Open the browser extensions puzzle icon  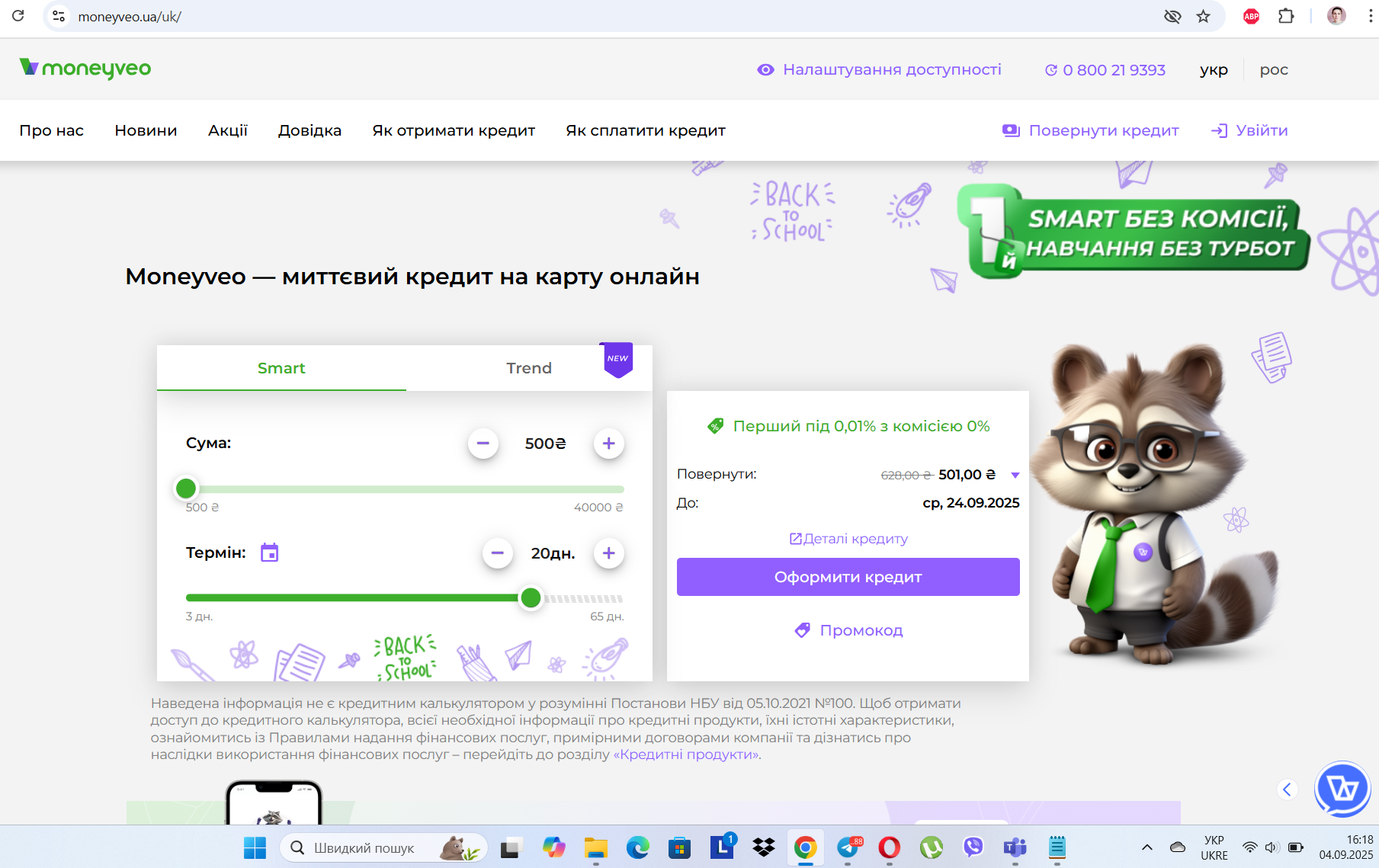(1286, 16)
